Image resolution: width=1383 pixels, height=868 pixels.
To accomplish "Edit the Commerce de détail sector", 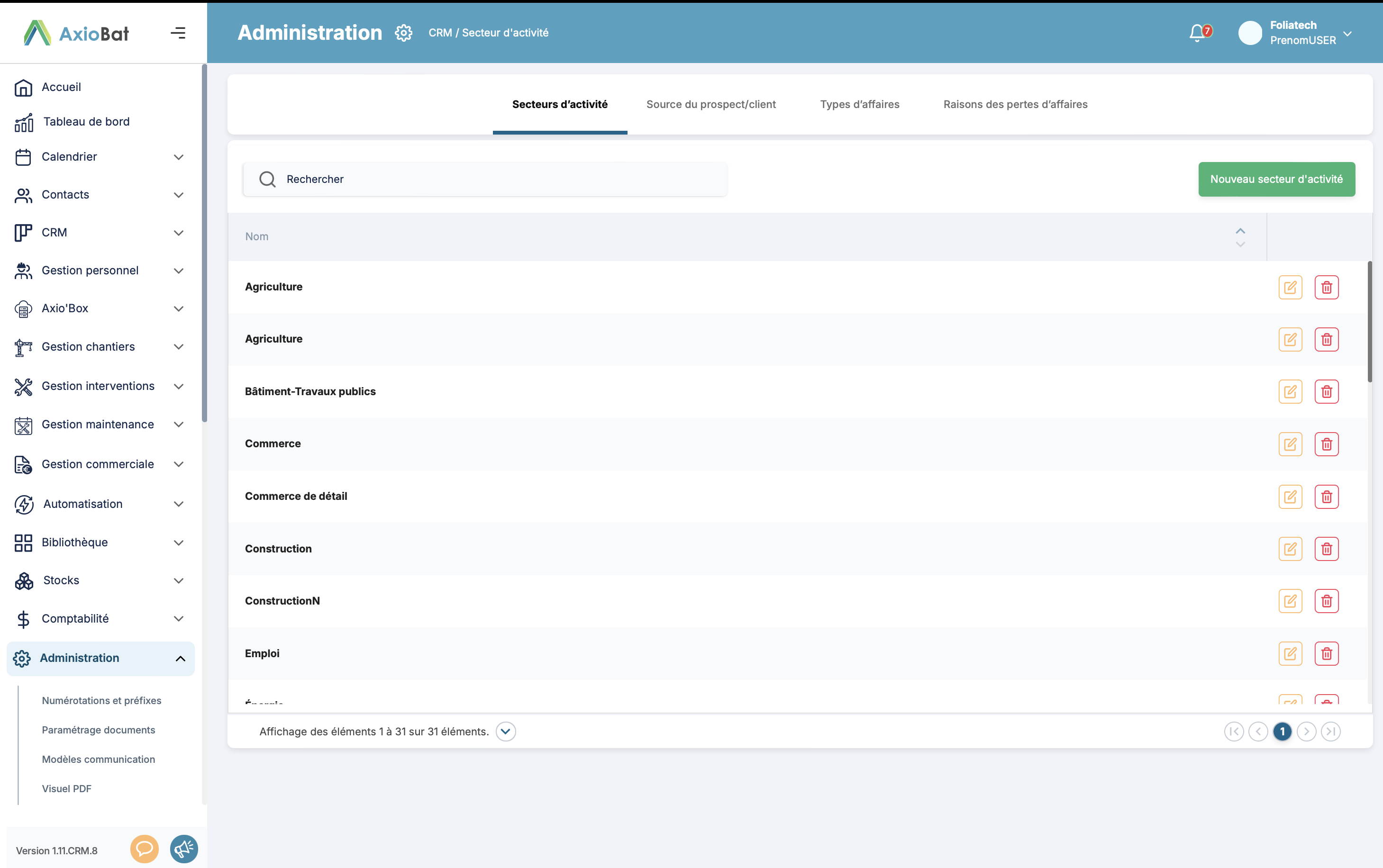I will [1290, 497].
